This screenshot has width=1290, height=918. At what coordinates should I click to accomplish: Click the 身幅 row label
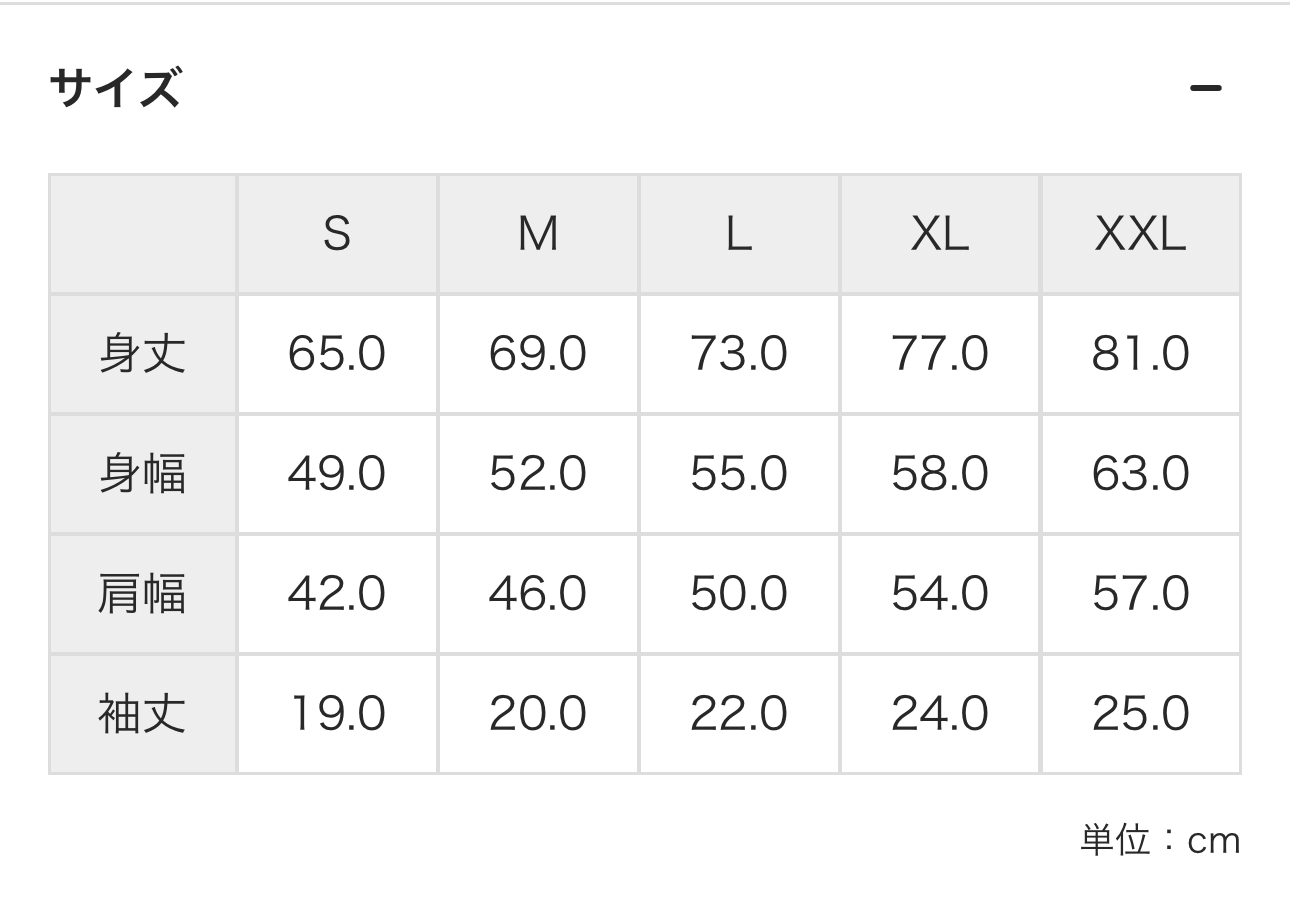[142, 474]
